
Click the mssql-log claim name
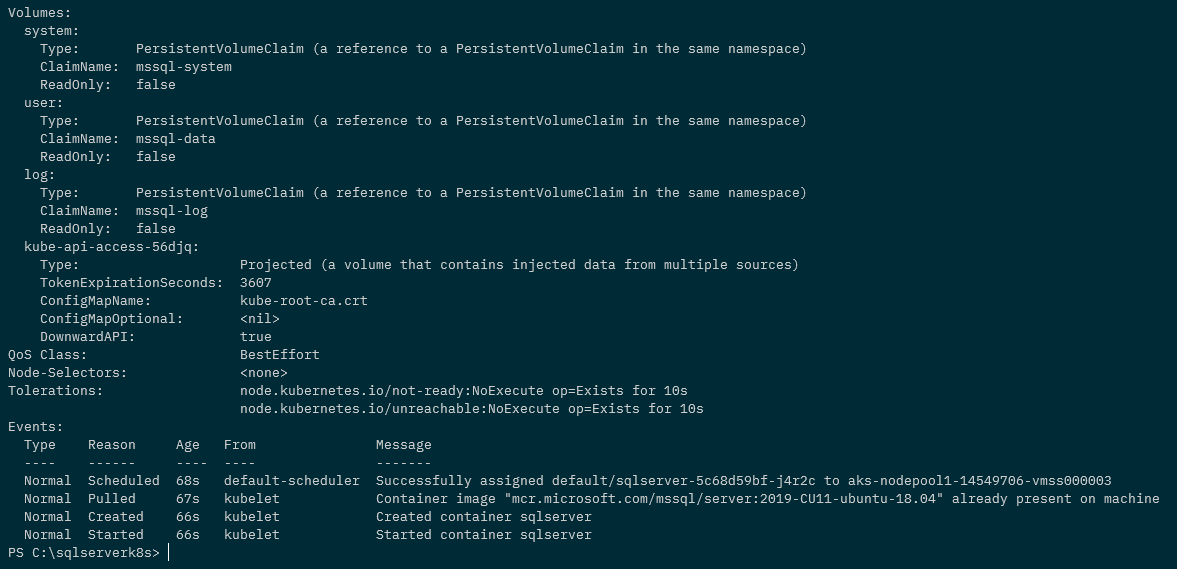[x=171, y=211]
